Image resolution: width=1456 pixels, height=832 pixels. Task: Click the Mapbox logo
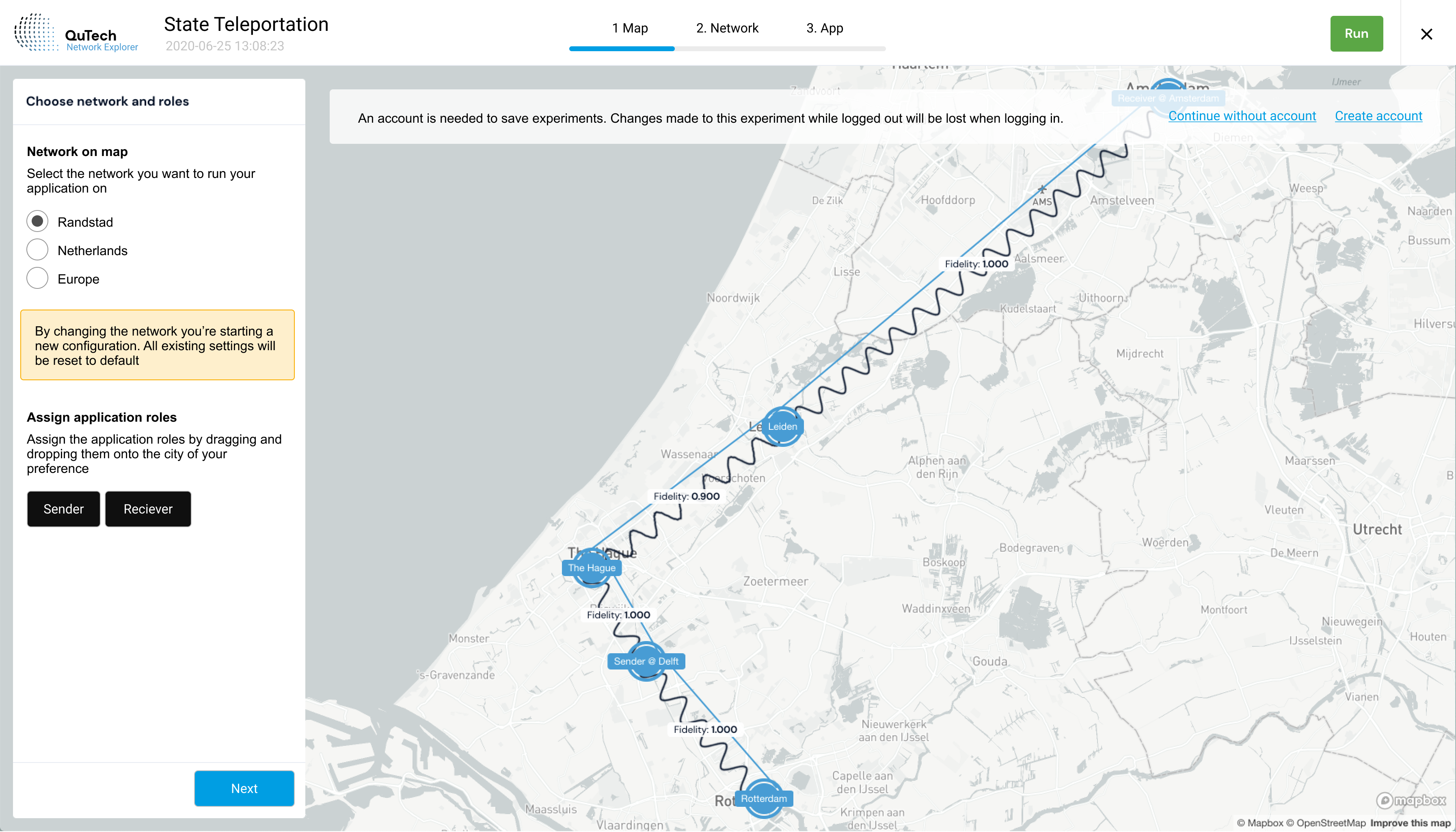(1411, 801)
